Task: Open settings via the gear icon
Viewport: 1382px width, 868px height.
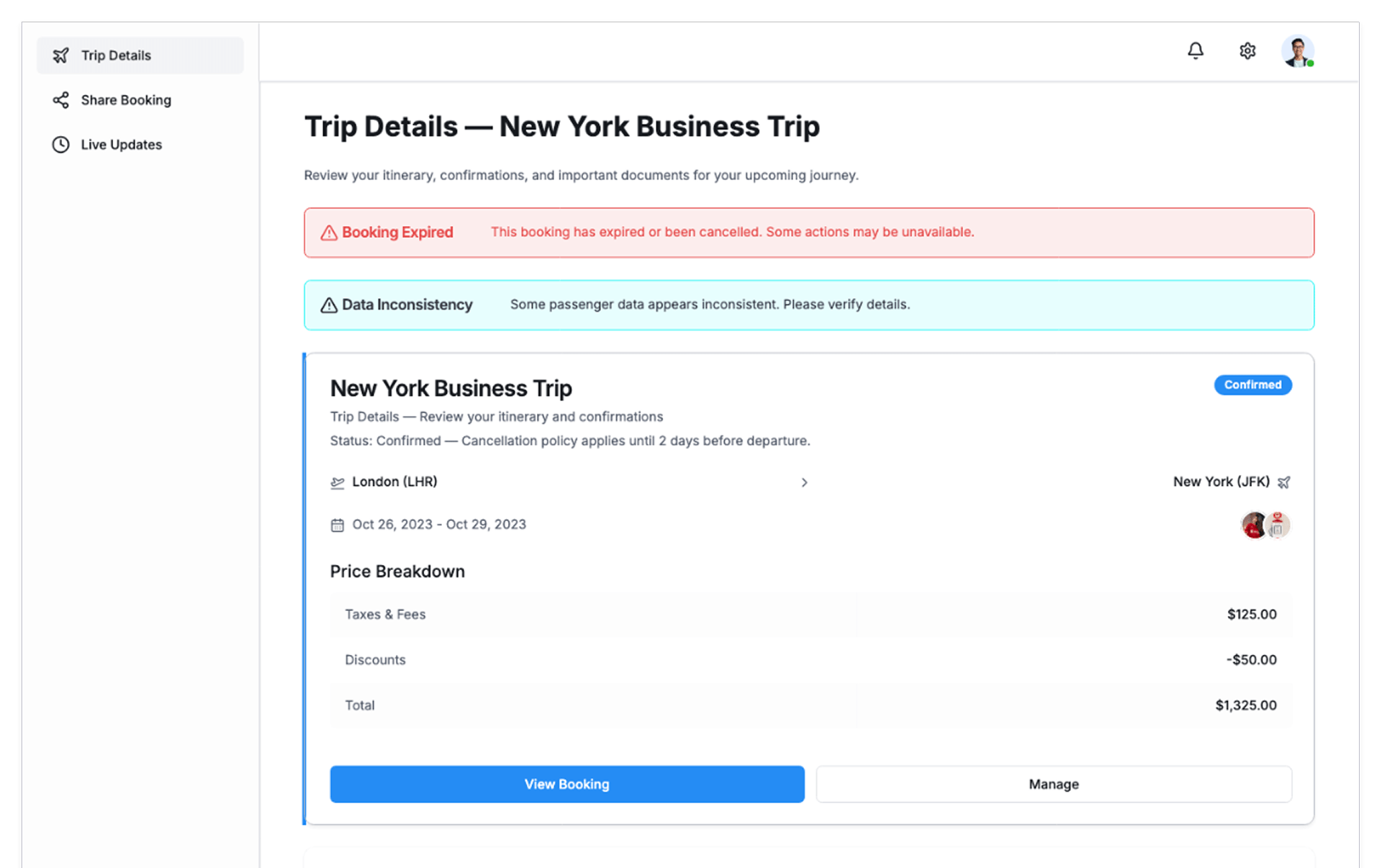Action: click(1247, 50)
